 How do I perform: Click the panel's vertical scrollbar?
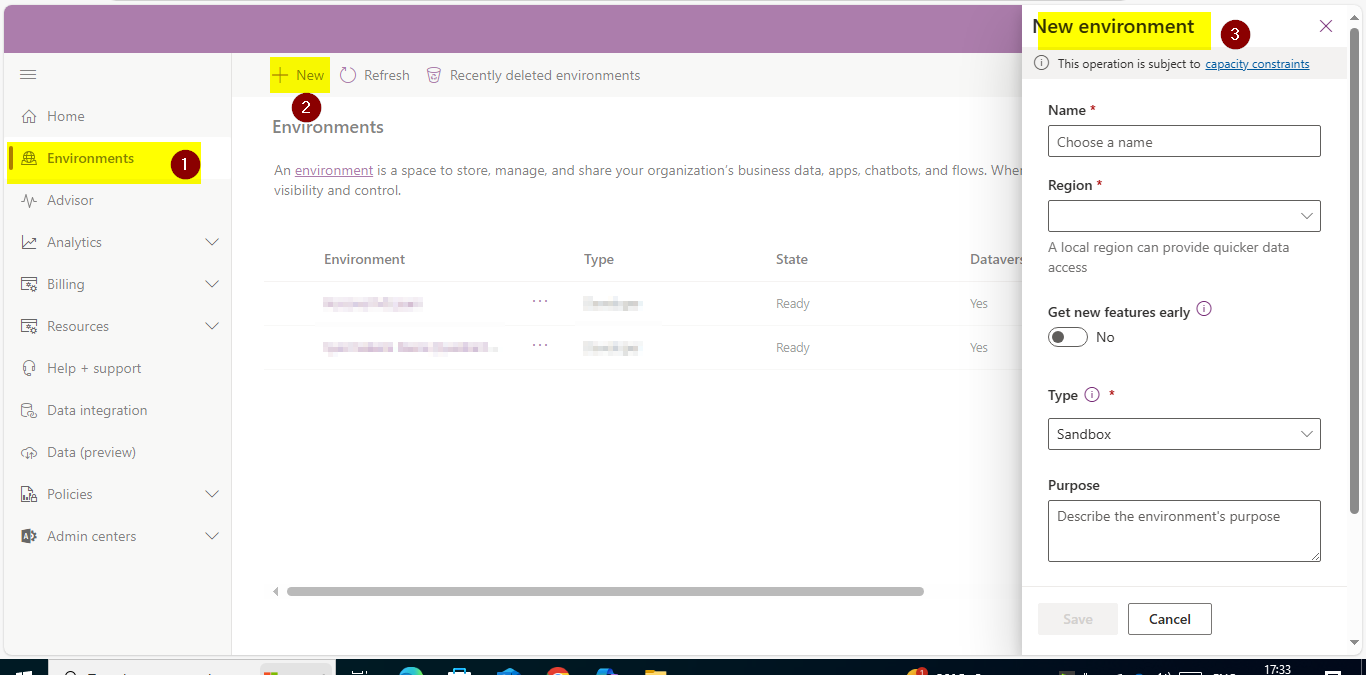click(x=1355, y=271)
